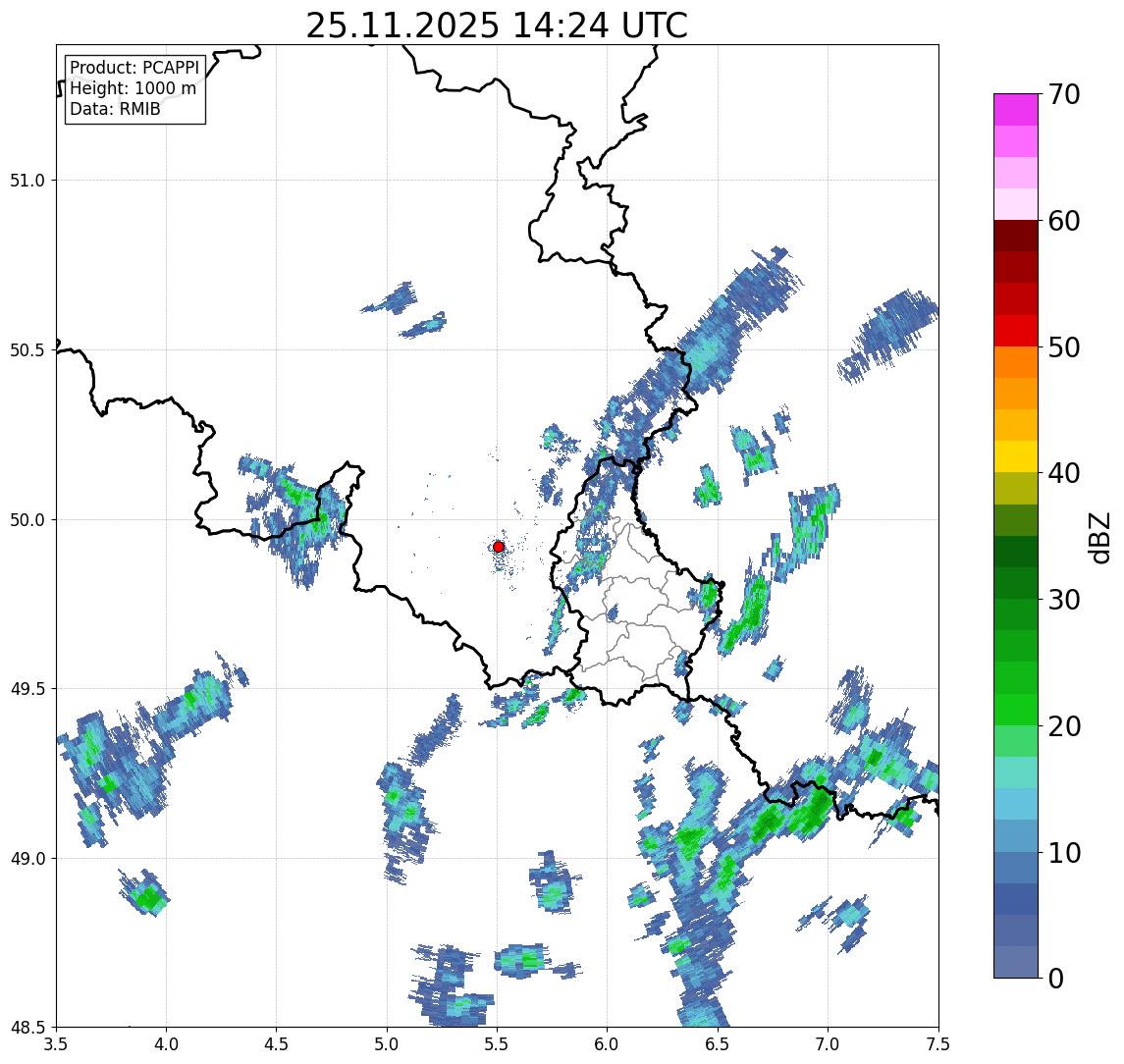Pick the magenta top colorbar segment

point(1016,110)
